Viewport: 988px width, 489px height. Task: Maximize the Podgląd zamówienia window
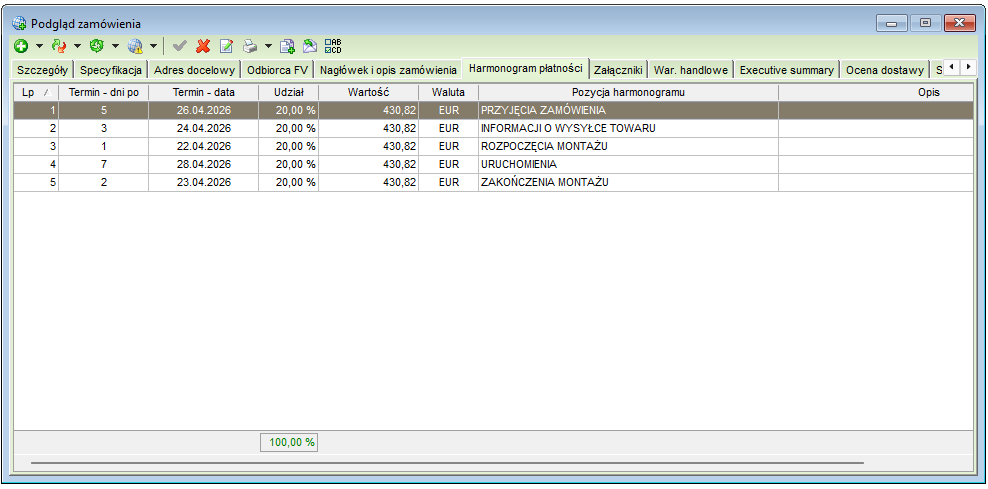pyautogui.click(x=925, y=23)
